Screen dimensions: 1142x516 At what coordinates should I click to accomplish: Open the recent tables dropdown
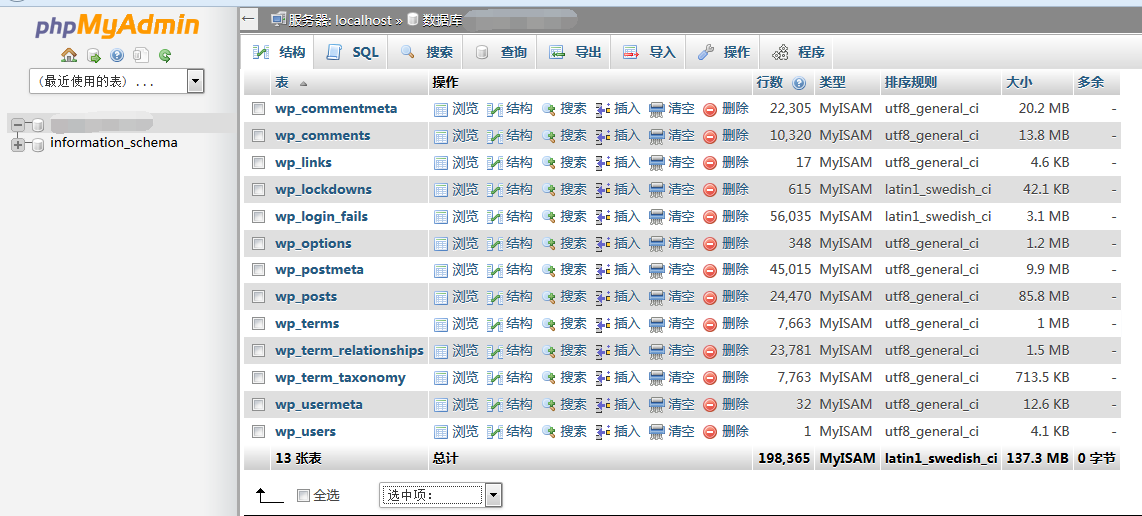(x=117, y=81)
